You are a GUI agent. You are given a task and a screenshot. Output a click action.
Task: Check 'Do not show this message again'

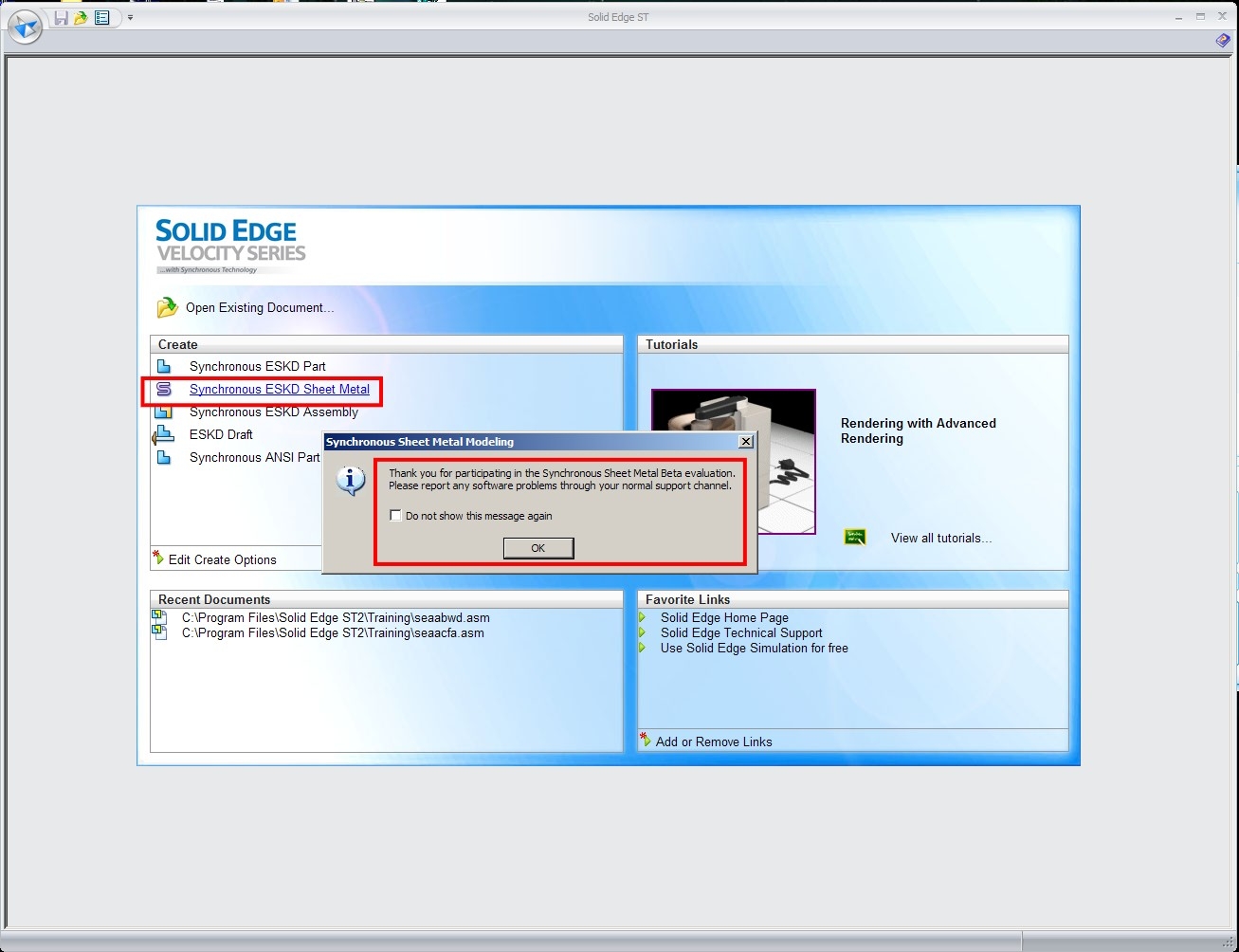click(396, 516)
